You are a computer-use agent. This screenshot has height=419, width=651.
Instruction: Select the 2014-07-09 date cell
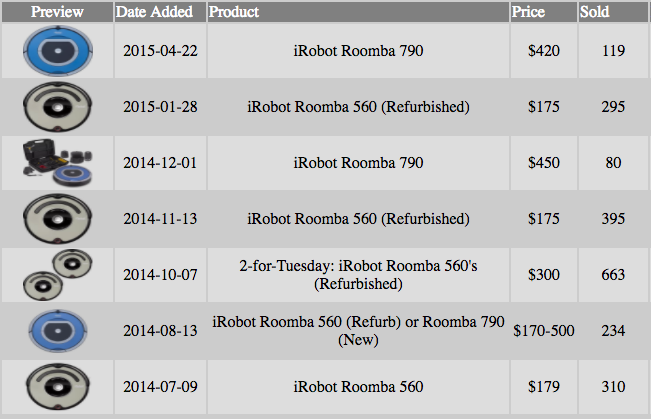(x=160, y=387)
